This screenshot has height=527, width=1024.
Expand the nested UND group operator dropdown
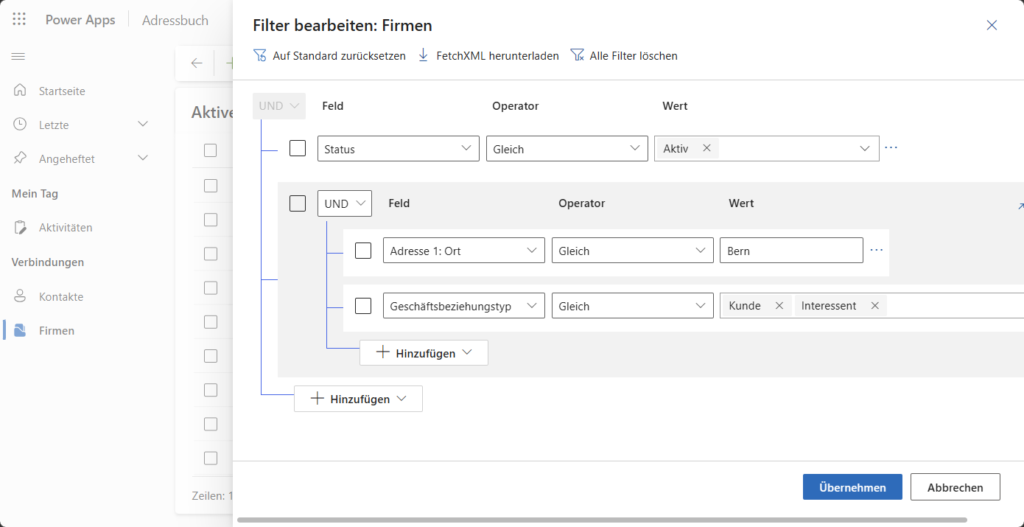(x=344, y=204)
